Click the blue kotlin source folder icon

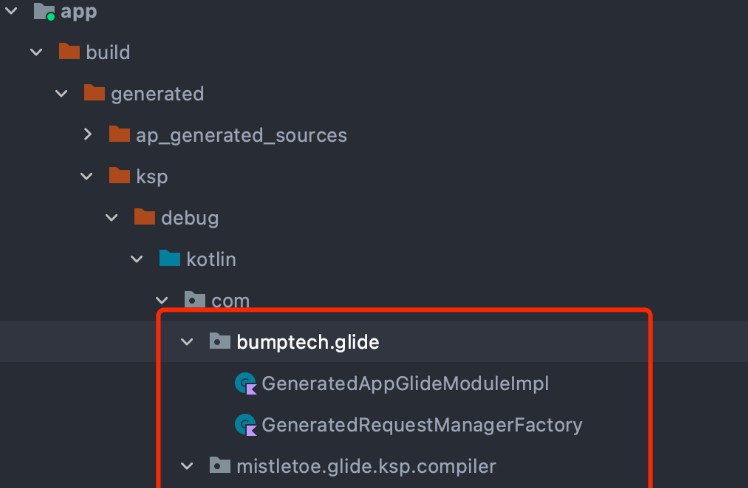coord(169,258)
